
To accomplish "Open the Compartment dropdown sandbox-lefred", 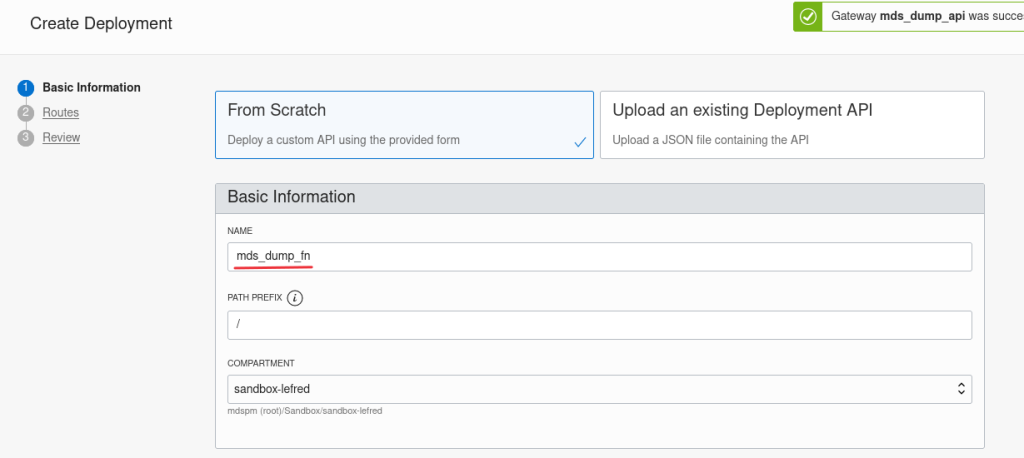I will click(600, 389).
